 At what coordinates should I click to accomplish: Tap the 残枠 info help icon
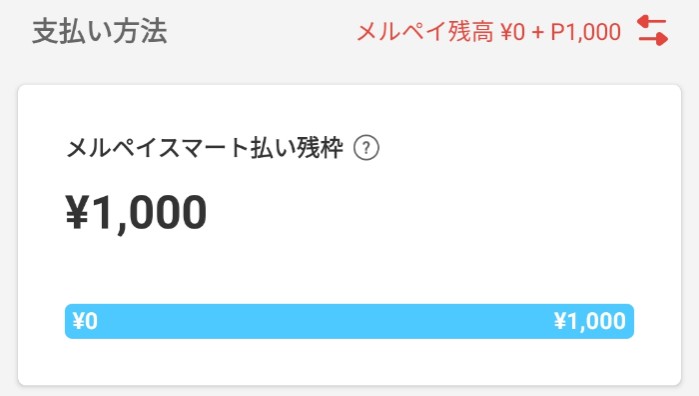coord(366,148)
